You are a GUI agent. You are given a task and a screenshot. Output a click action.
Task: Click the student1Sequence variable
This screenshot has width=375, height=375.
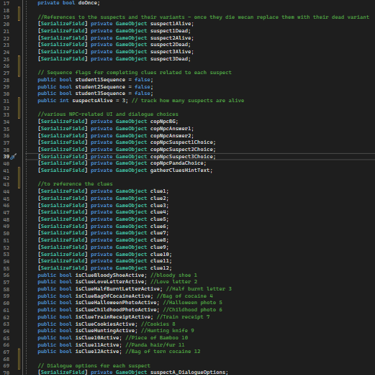tap(100, 80)
